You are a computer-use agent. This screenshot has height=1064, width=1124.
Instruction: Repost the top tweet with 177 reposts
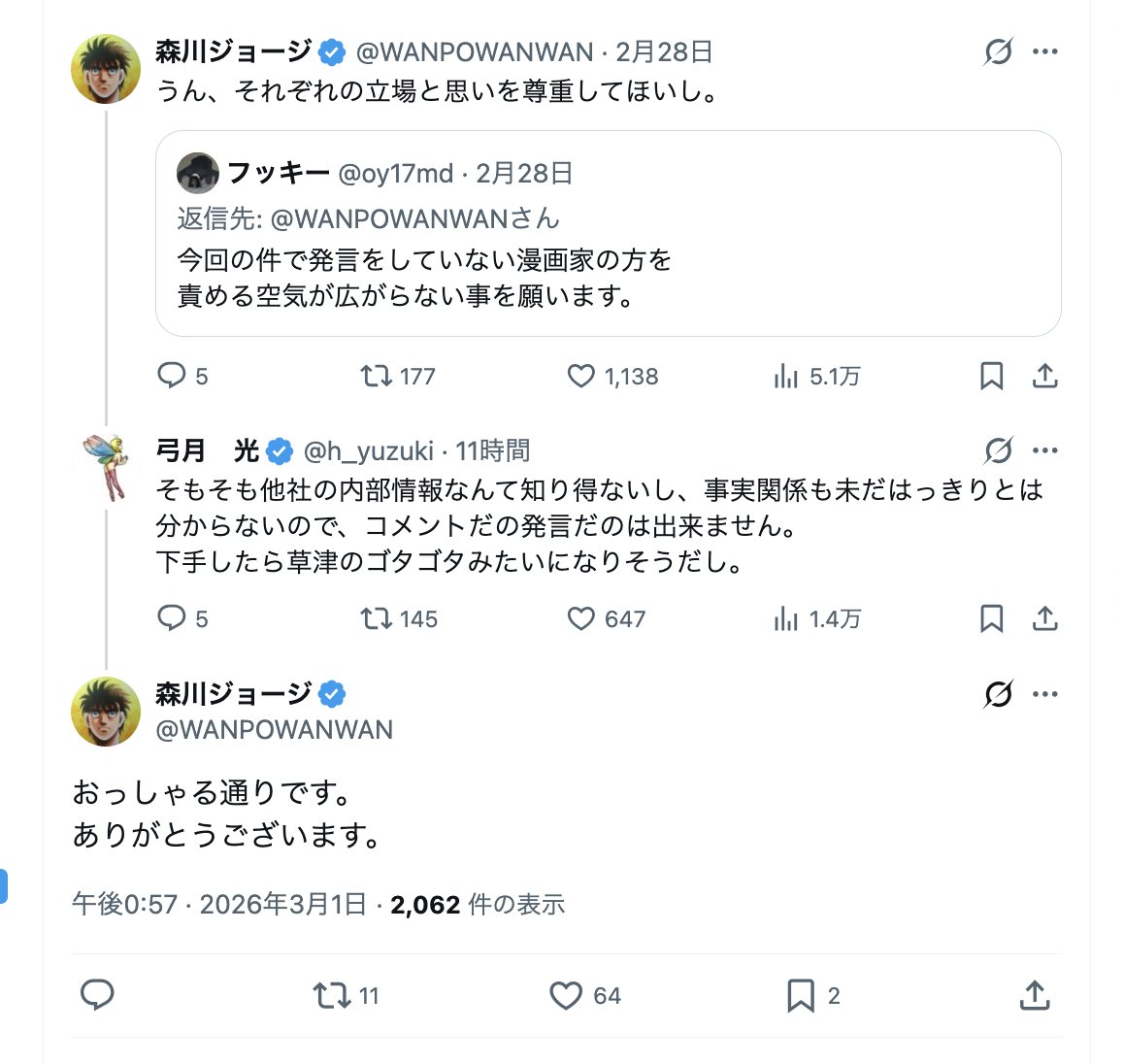click(x=376, y=376)
